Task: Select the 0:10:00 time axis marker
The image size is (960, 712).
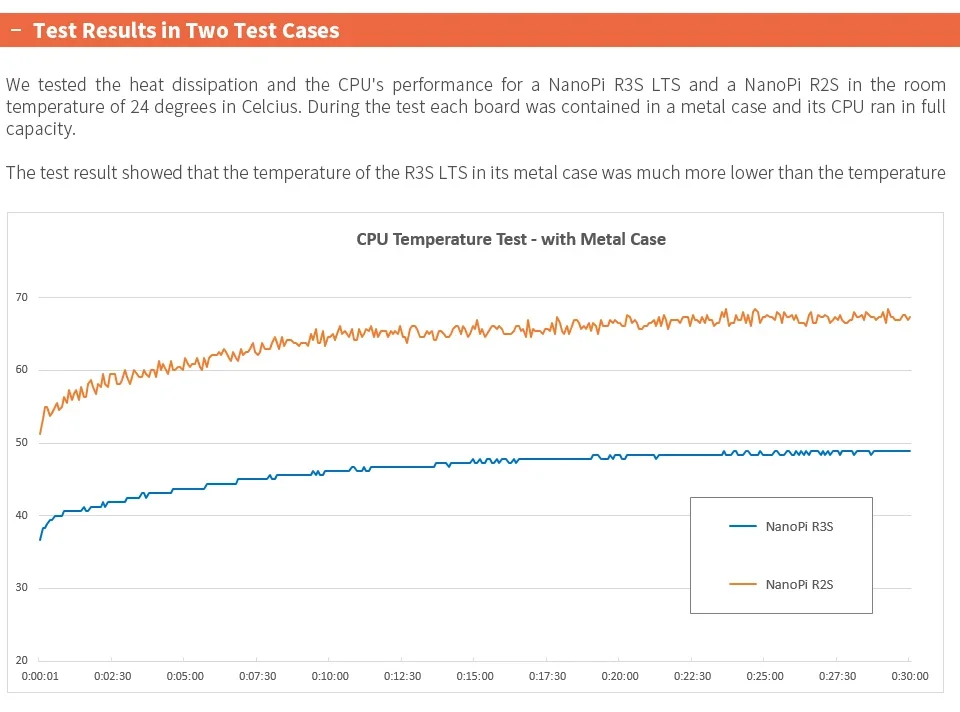Action: click(330, 676)
